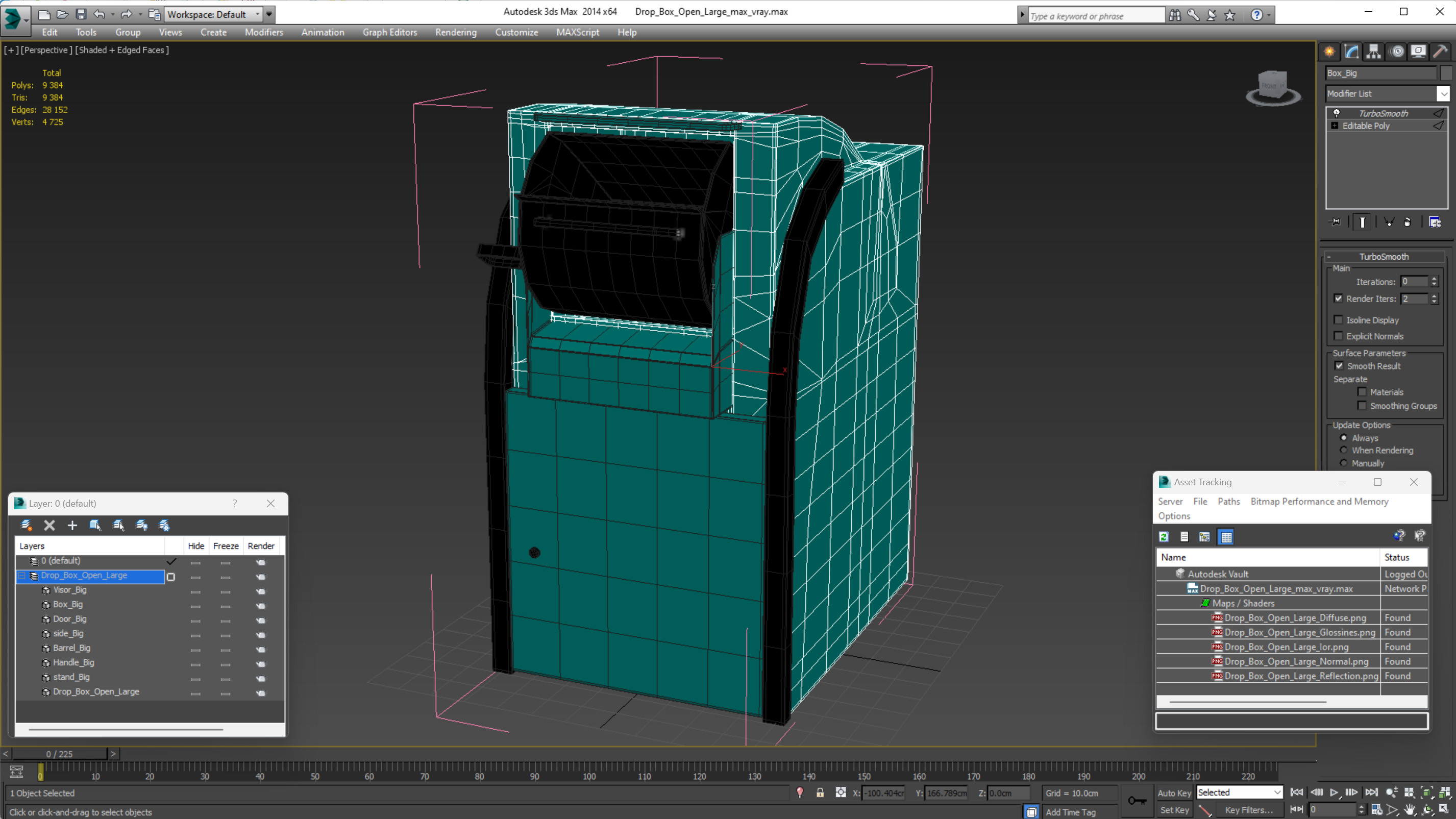Click the Shaded + Edged Faces viewport label
Viewport: 1456px width, 819px height.
point(122,49)
